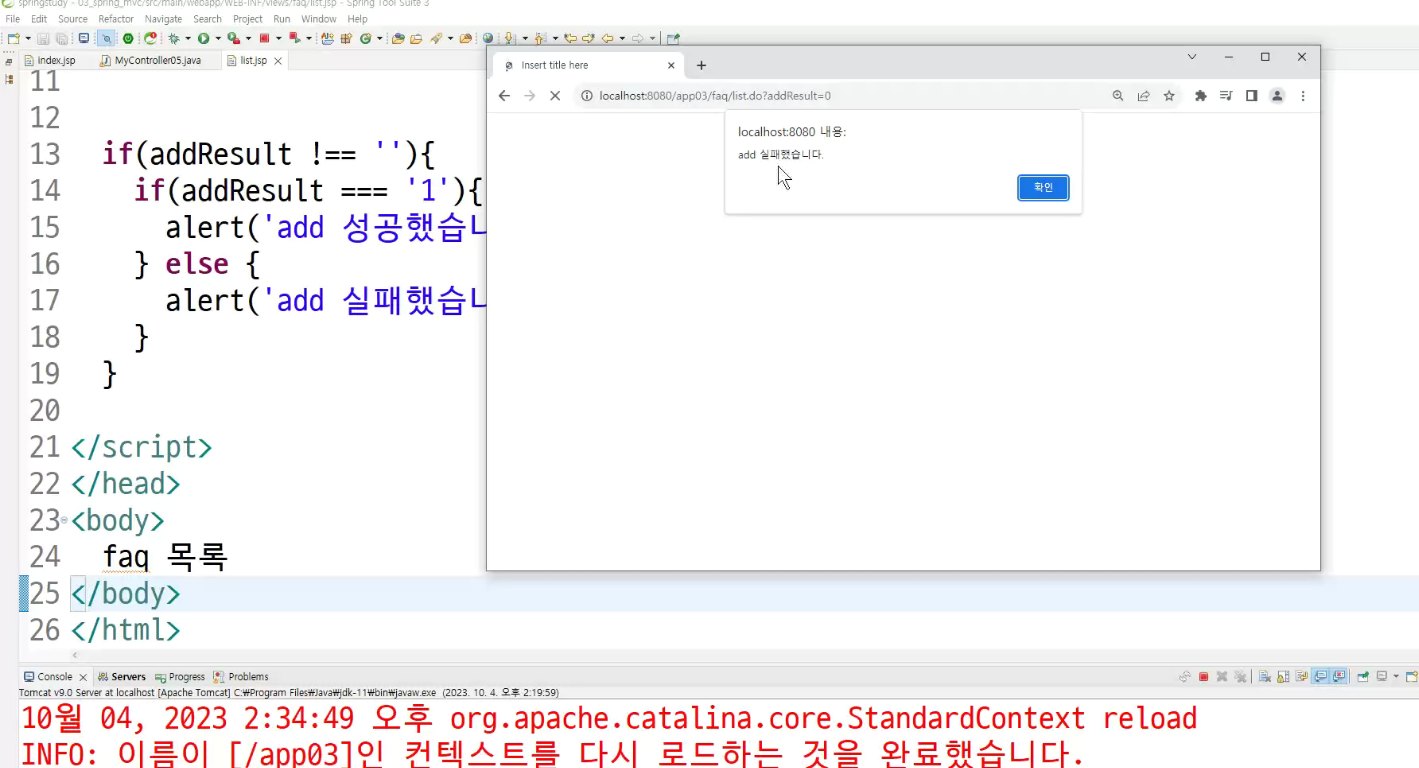Toggle the Scroll Lock console icon
The width and height of the screenshot is (1419, 768).
(x=1283, y=677)
